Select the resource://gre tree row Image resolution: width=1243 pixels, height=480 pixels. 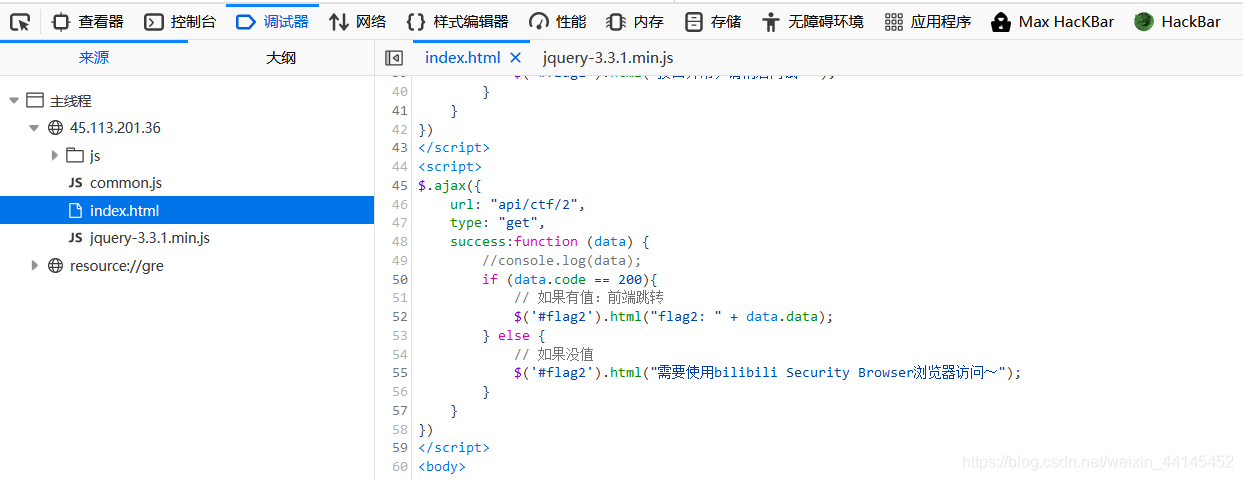(x=187, y=265)
